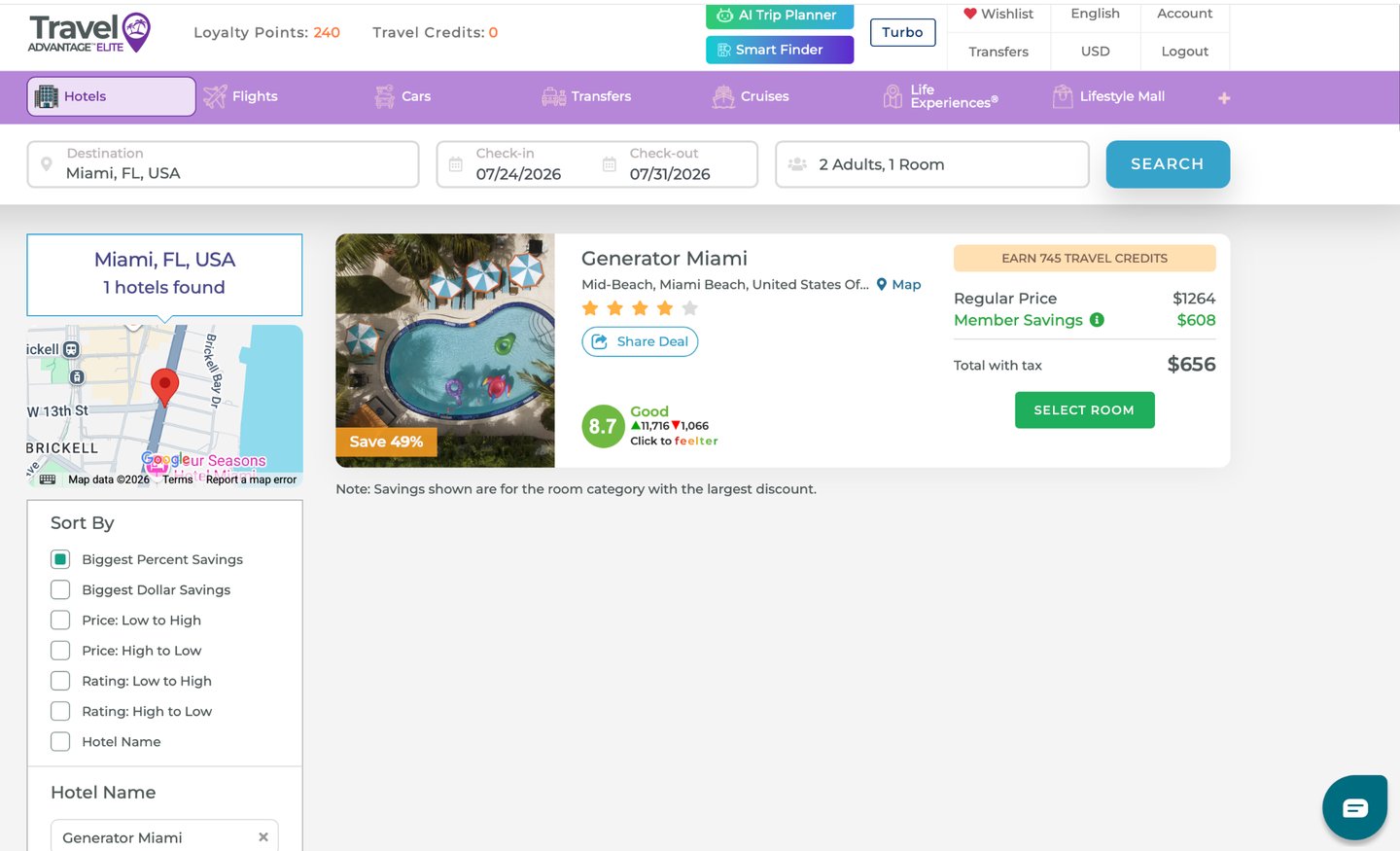1400x851 pixels.
Task: Click the Loyalty Points: 240 text
Action: coord(266,32)
